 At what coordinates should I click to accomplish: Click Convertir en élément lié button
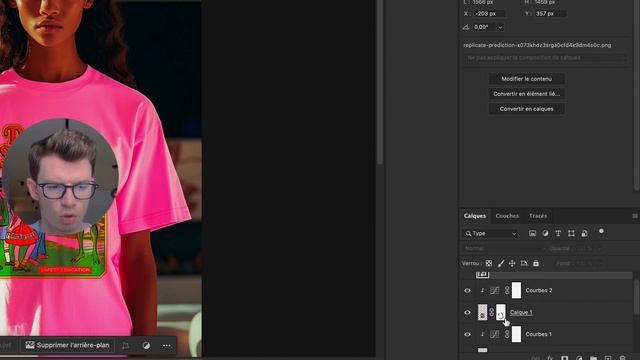tap(527, 94)
